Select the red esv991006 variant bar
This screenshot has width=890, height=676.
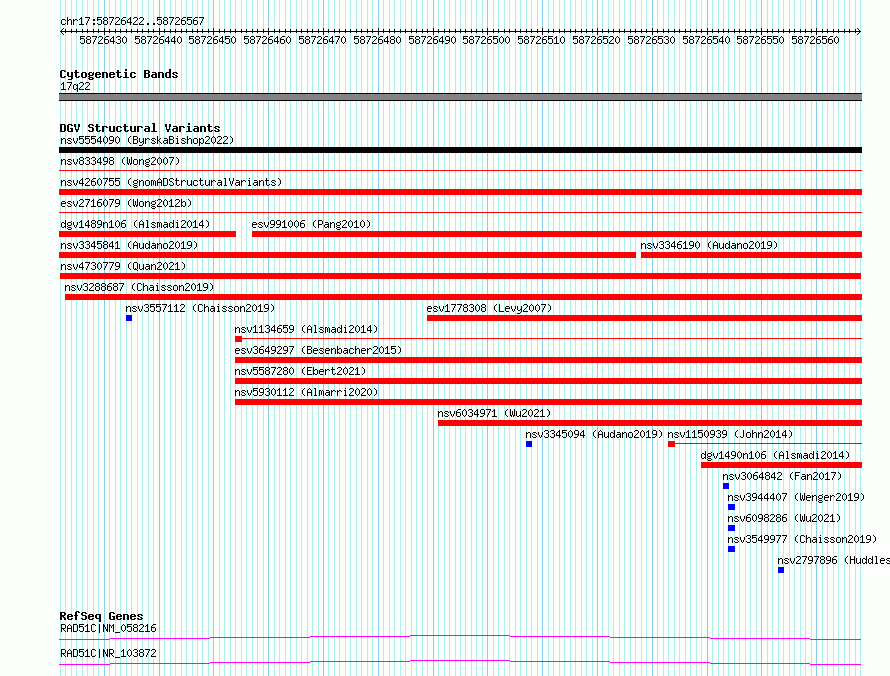pyautogui.click(x=557, y=234)
